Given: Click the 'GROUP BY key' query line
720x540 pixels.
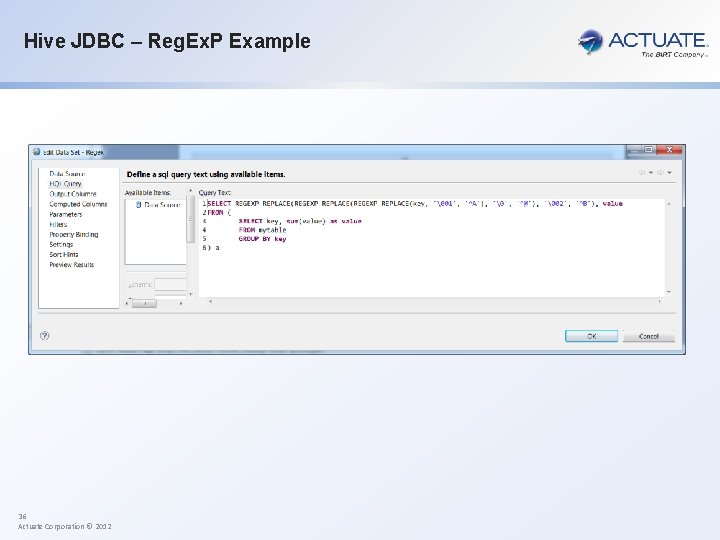Looking at the screenshot, I should [262, 239].
